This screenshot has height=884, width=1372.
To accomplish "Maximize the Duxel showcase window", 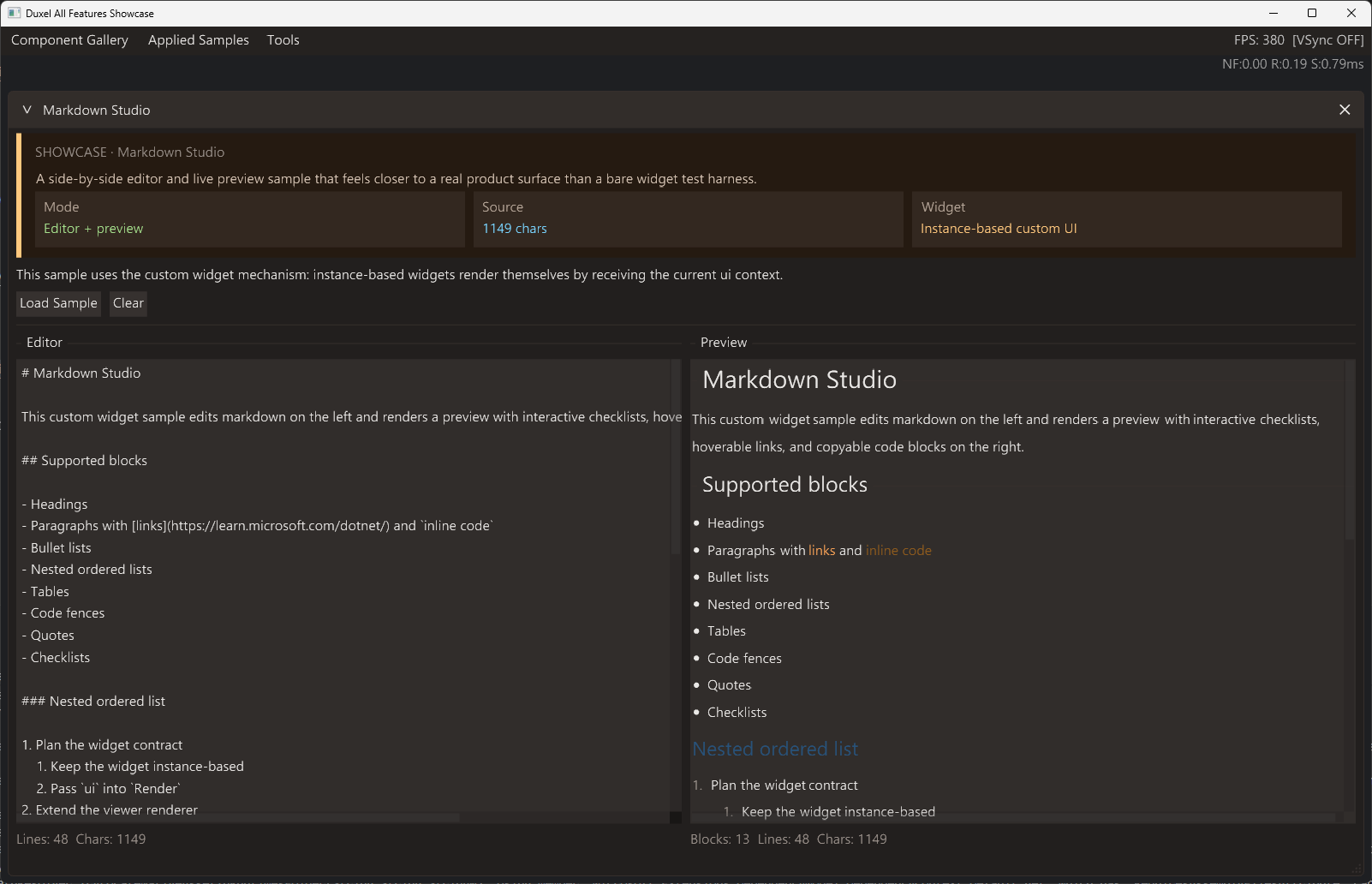I will (1312, 13).
